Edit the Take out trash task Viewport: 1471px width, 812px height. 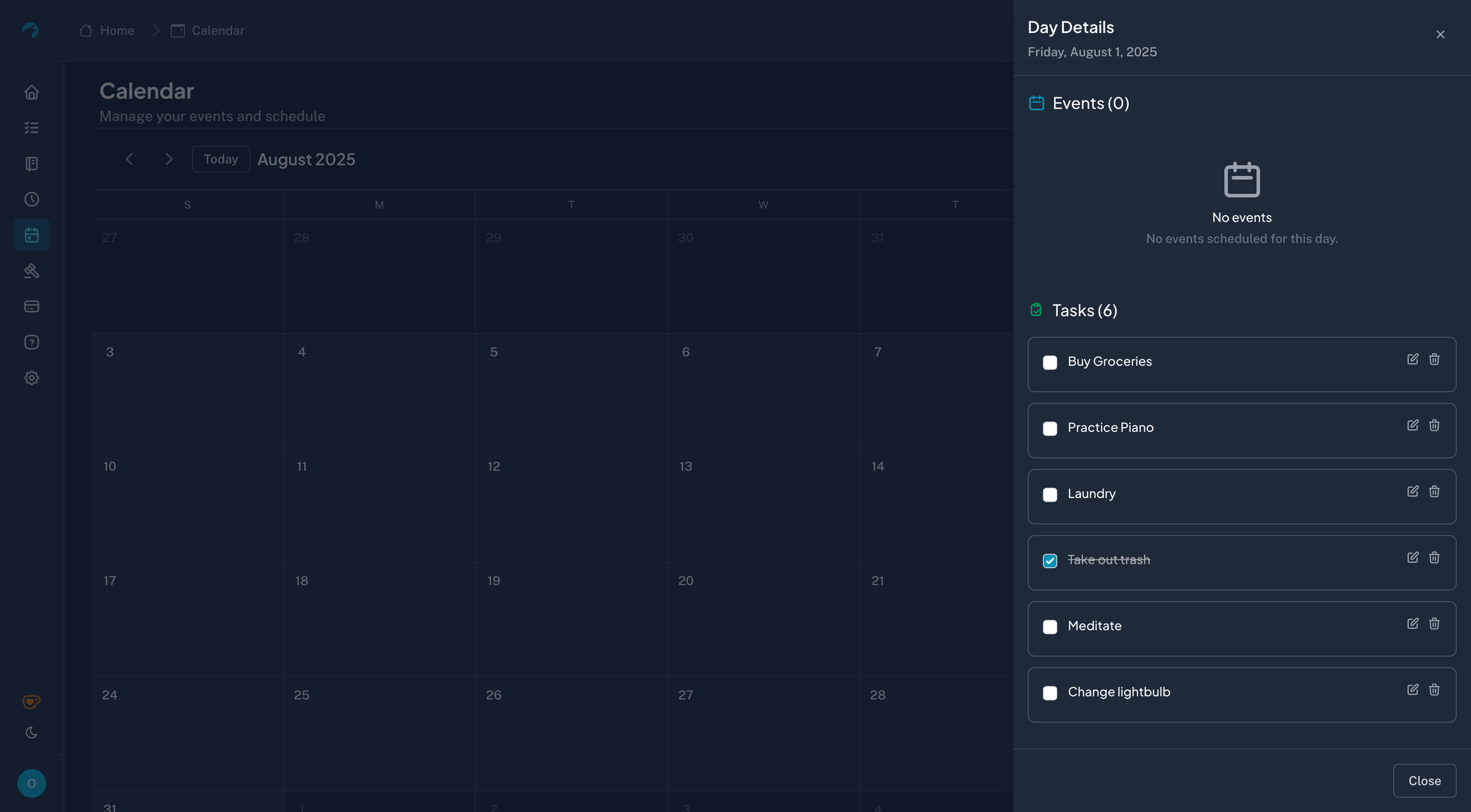click(x=1413, y=557)
